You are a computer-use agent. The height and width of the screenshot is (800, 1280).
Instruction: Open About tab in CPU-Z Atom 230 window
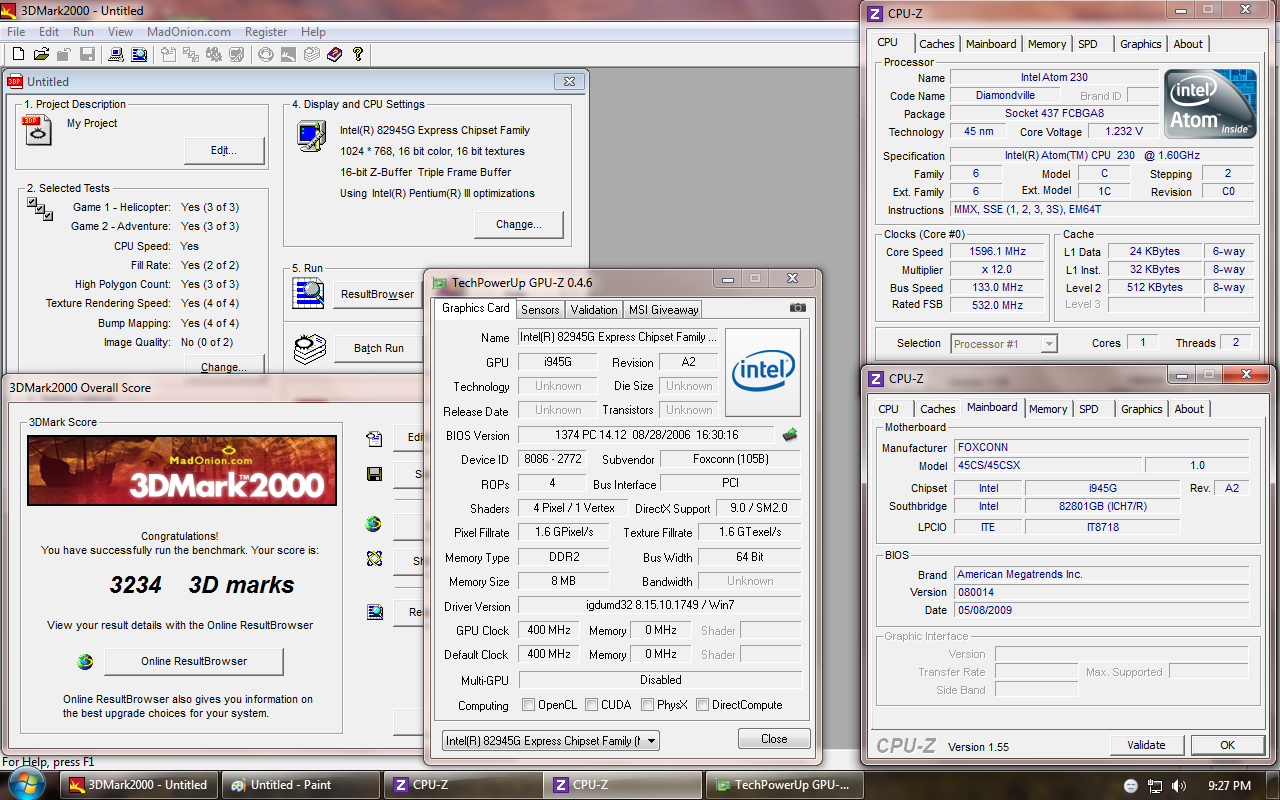[x=1188, y=44]
